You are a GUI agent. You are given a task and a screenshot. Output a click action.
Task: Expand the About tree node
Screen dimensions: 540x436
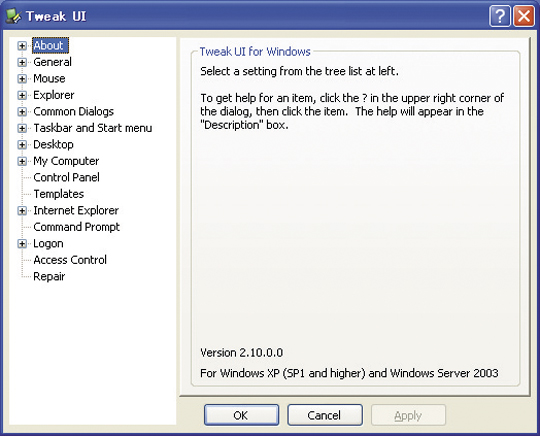click(x=22, y=46)
